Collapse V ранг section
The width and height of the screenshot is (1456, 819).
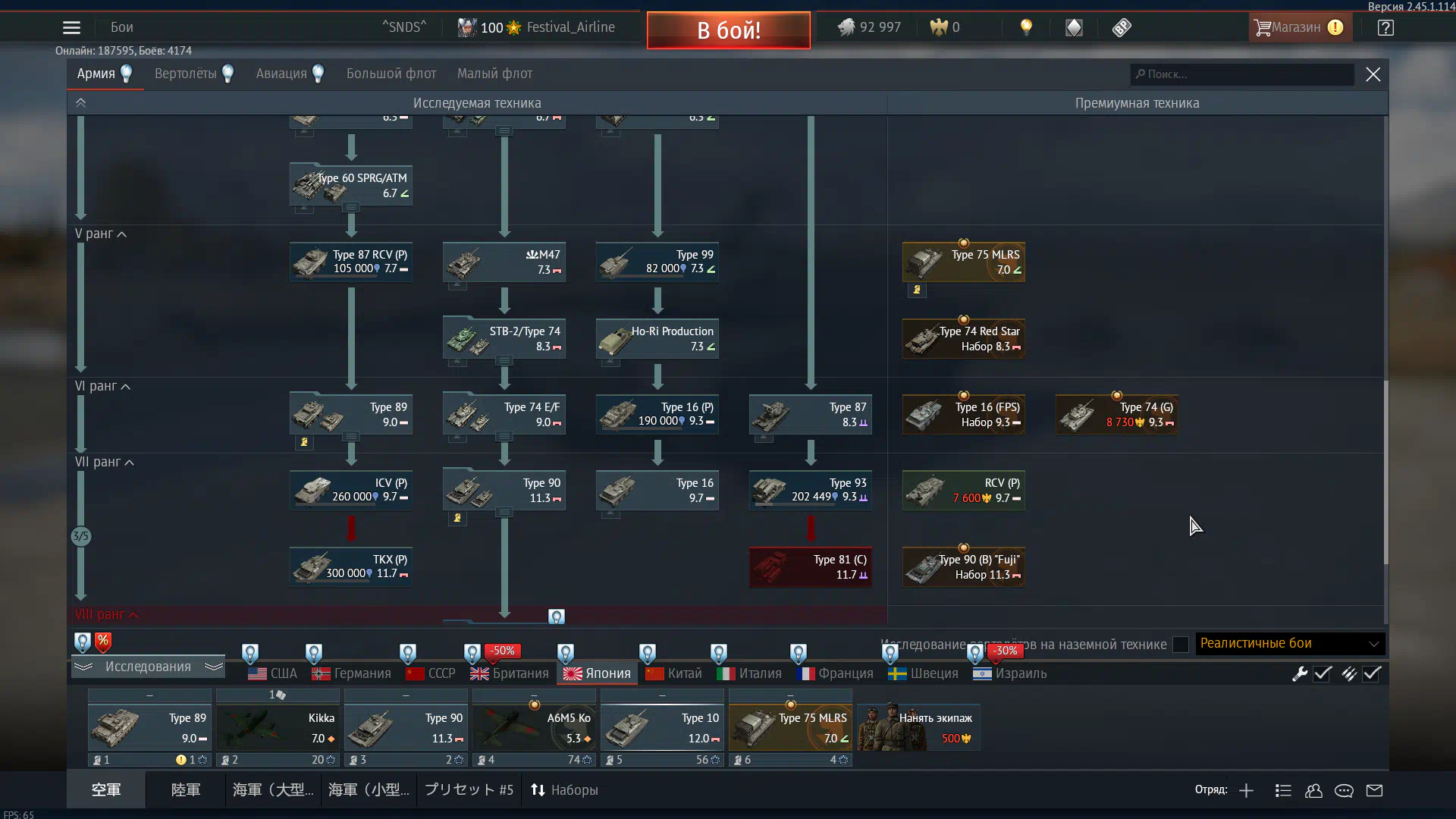[101, 234]
